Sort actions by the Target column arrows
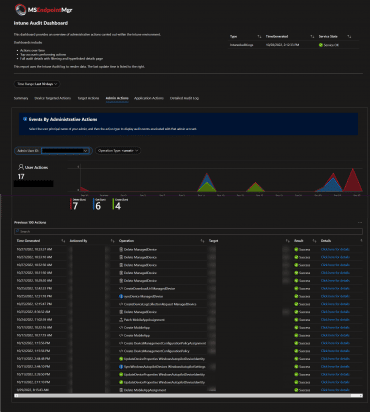 [x=287, y=241]
